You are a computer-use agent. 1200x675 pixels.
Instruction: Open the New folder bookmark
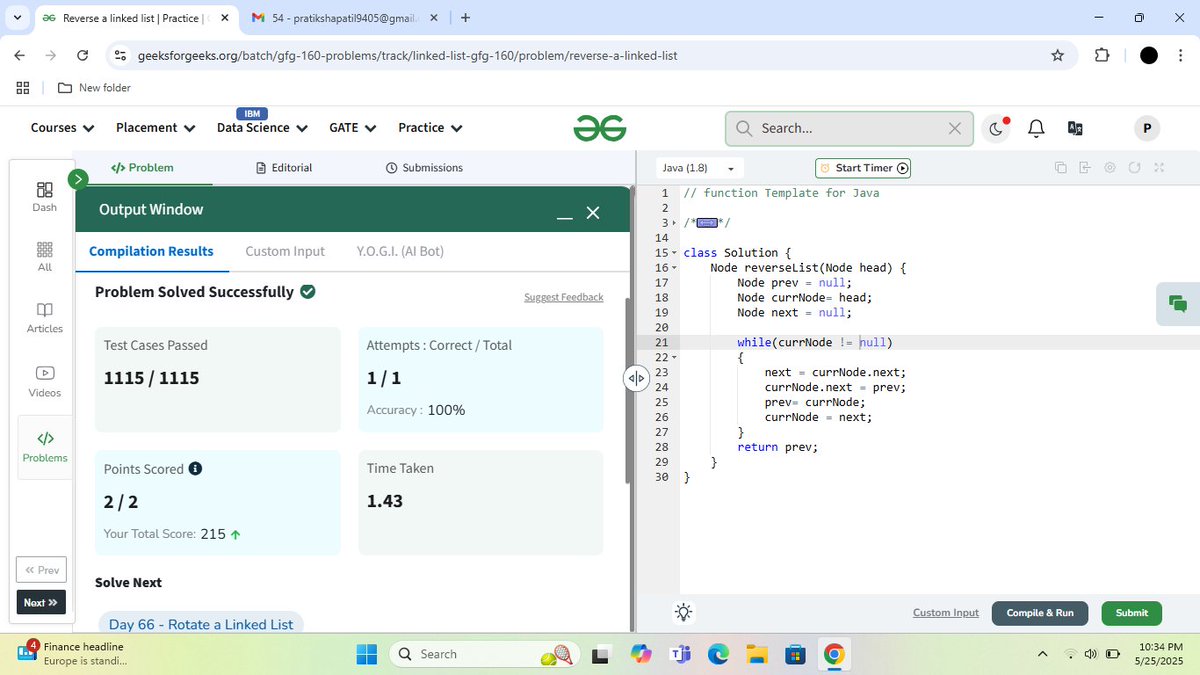point(94,88)
